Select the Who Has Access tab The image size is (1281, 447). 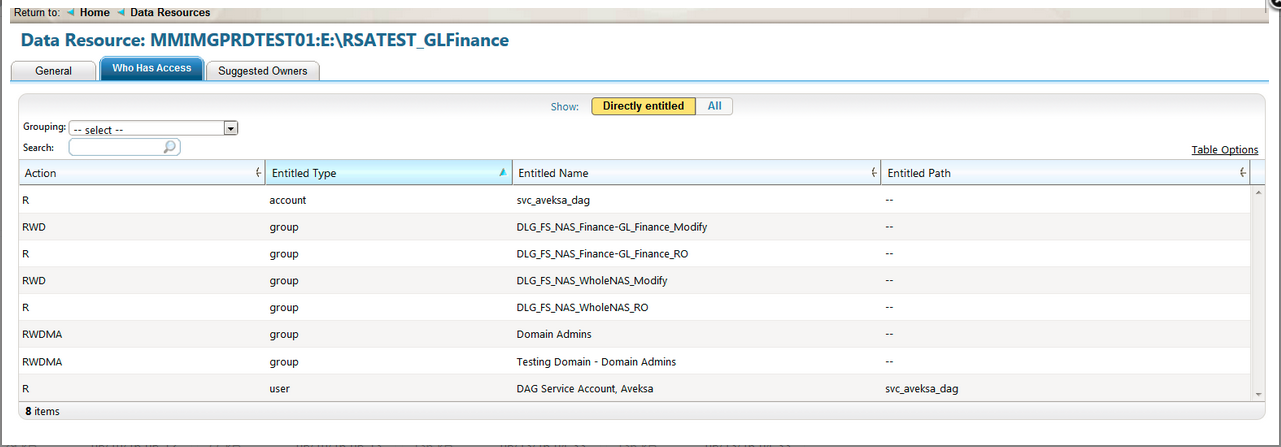(152, 69)
